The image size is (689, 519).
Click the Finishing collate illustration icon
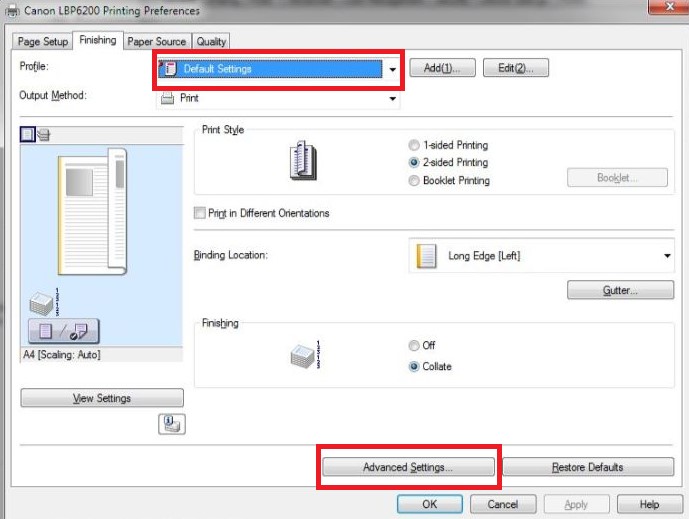(305, 355)
